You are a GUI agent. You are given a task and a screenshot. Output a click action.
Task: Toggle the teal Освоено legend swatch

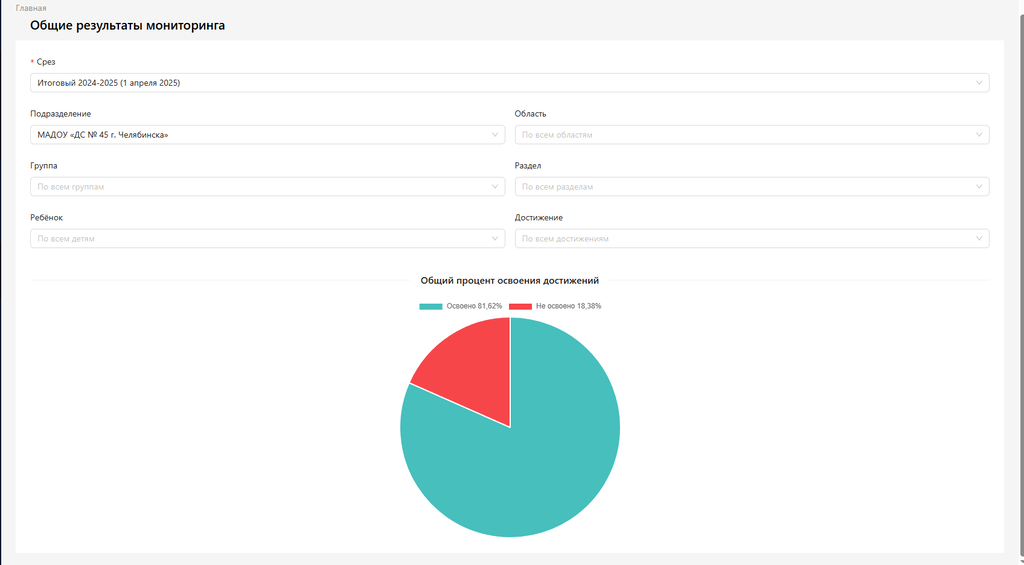point(430,306)
